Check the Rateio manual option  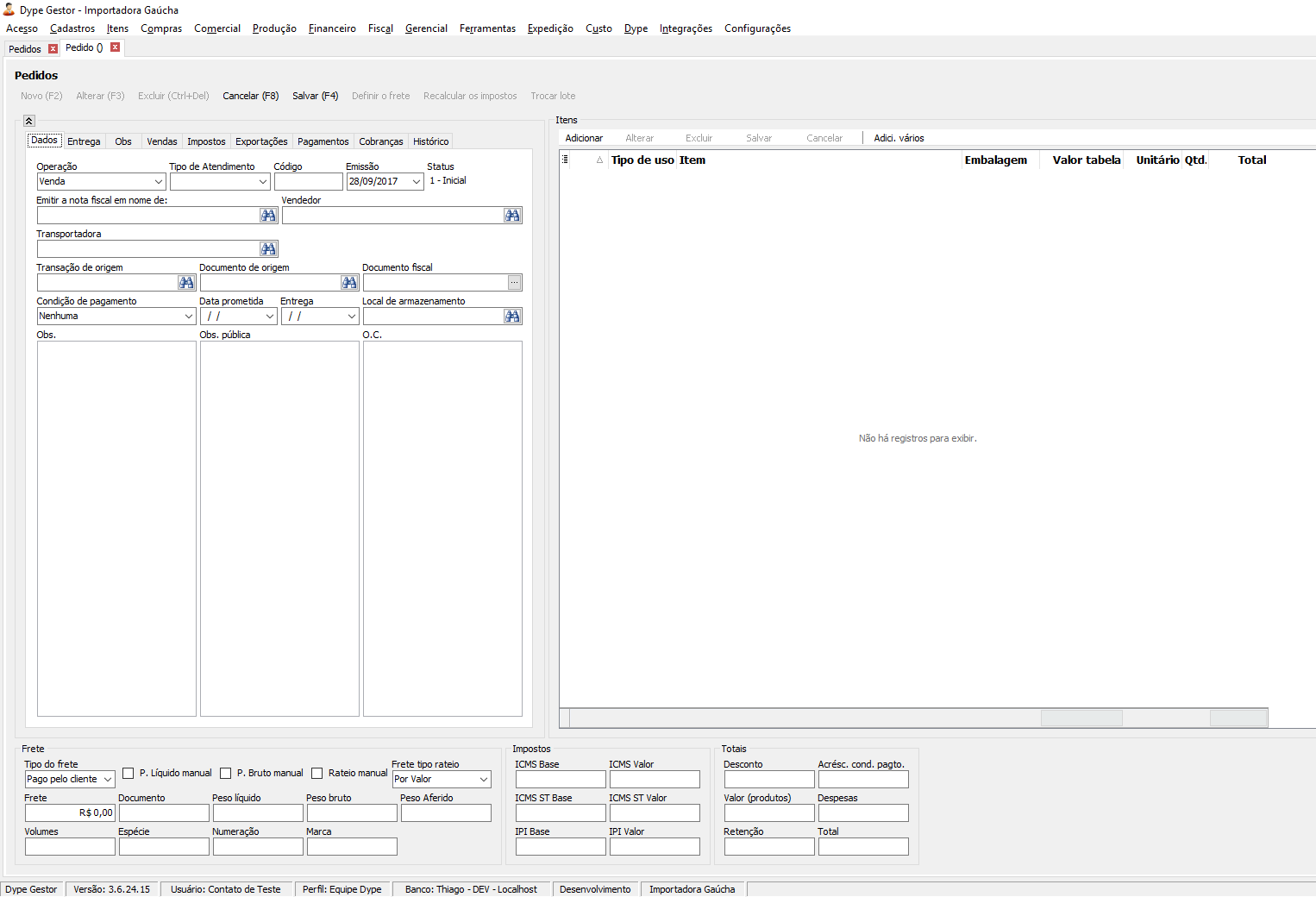pos(317,774)
